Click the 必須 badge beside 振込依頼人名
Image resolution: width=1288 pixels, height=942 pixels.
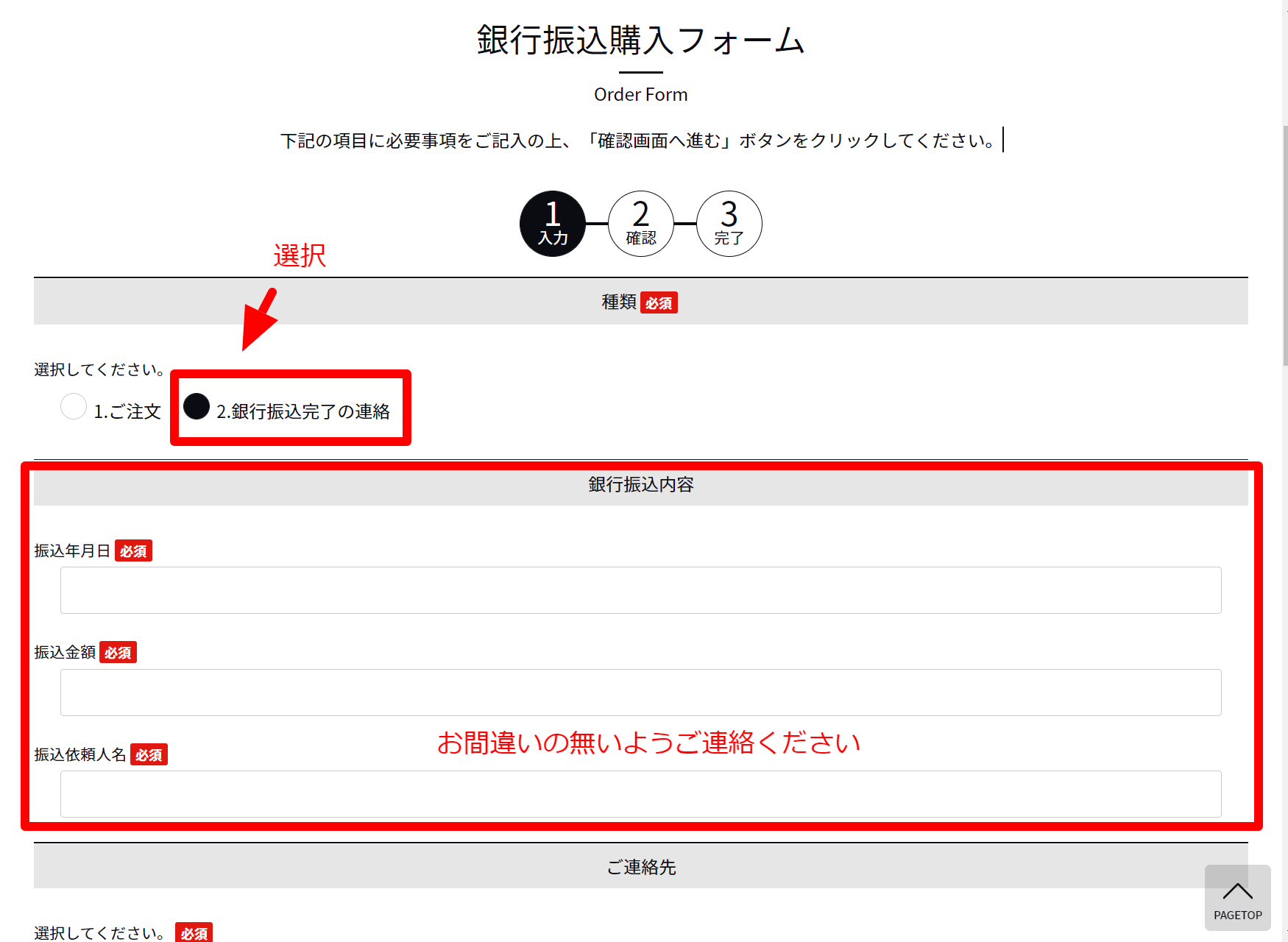coord(149,755)
